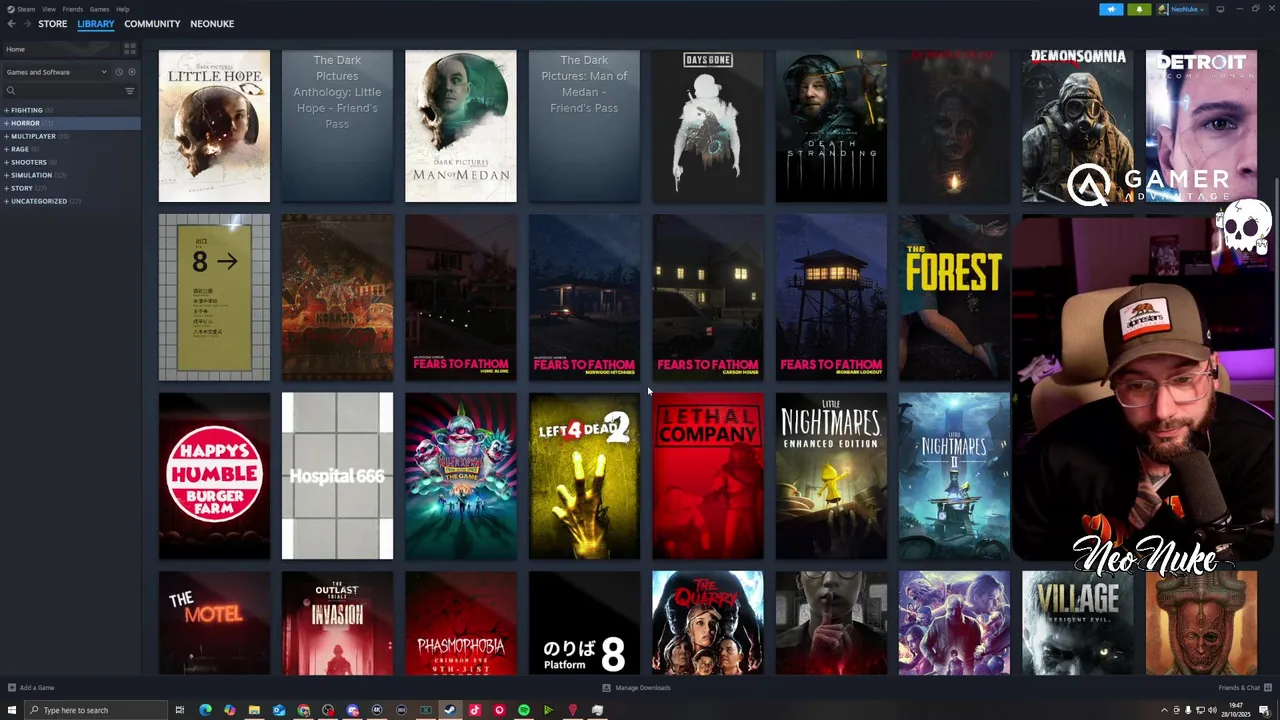Select Days Gone game cover
The image size is (1280, 720).
[x=708, y=126]
